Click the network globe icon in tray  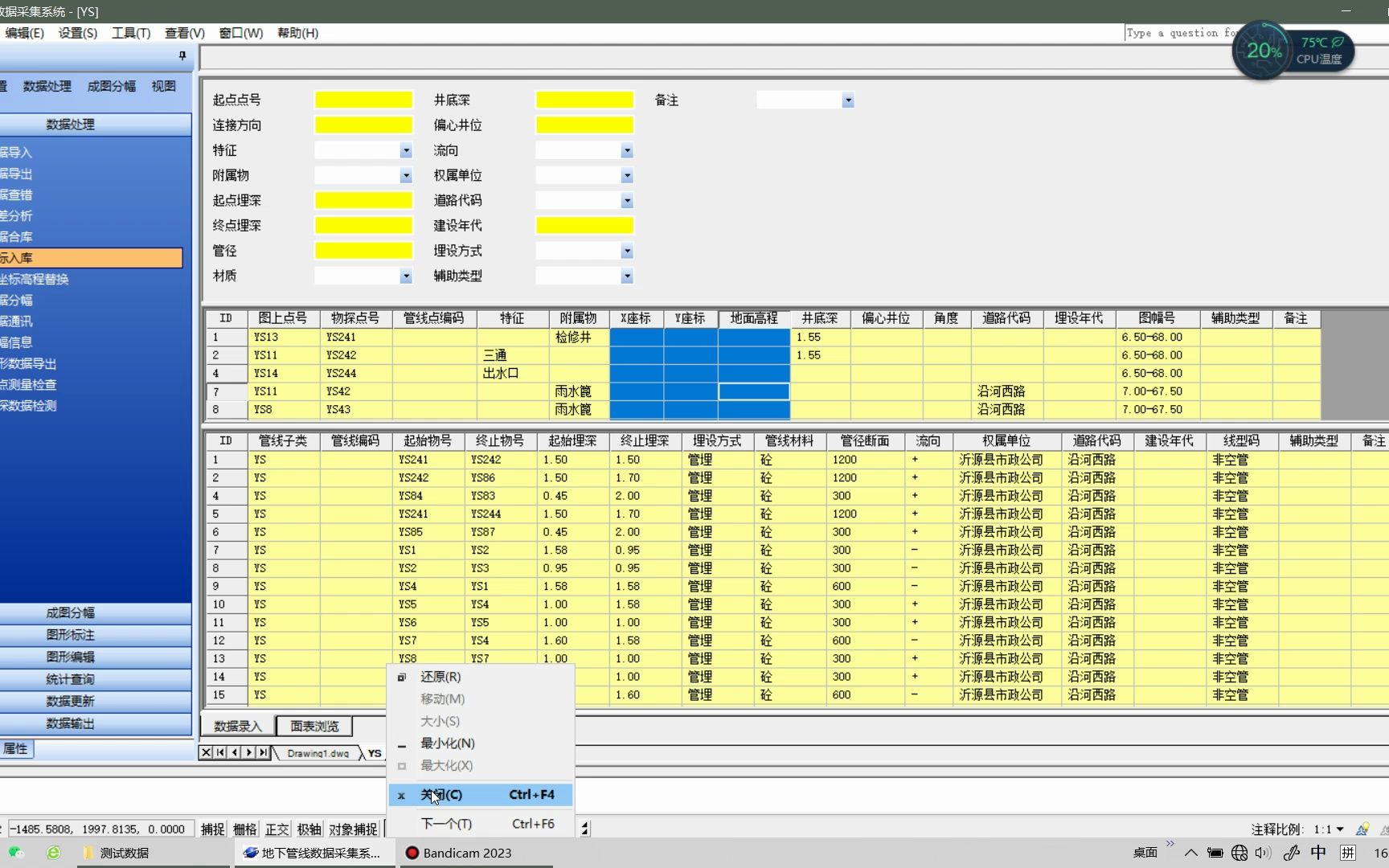click(1239, 853)
